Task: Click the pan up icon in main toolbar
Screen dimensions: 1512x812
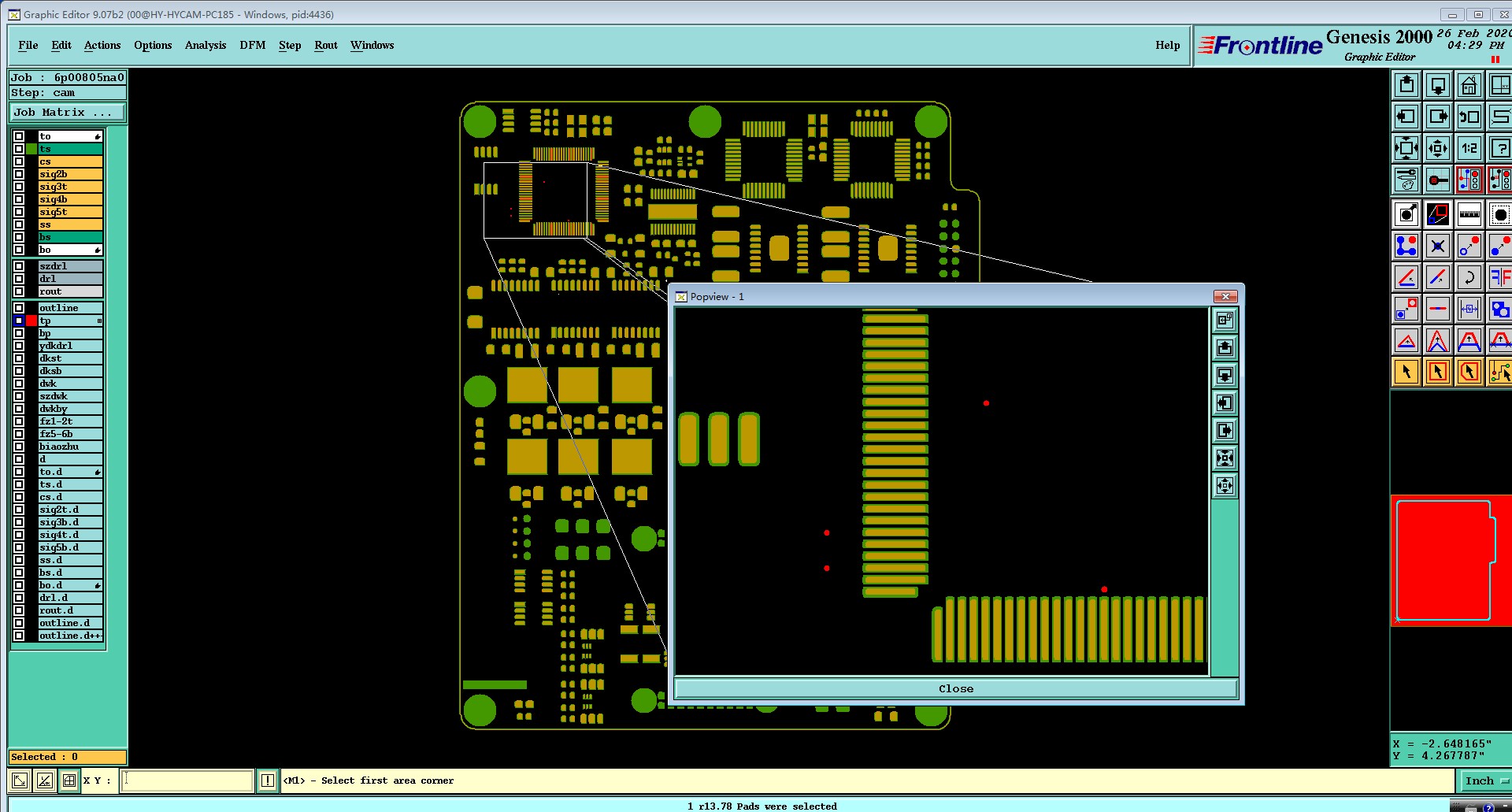Action: 1406,85
